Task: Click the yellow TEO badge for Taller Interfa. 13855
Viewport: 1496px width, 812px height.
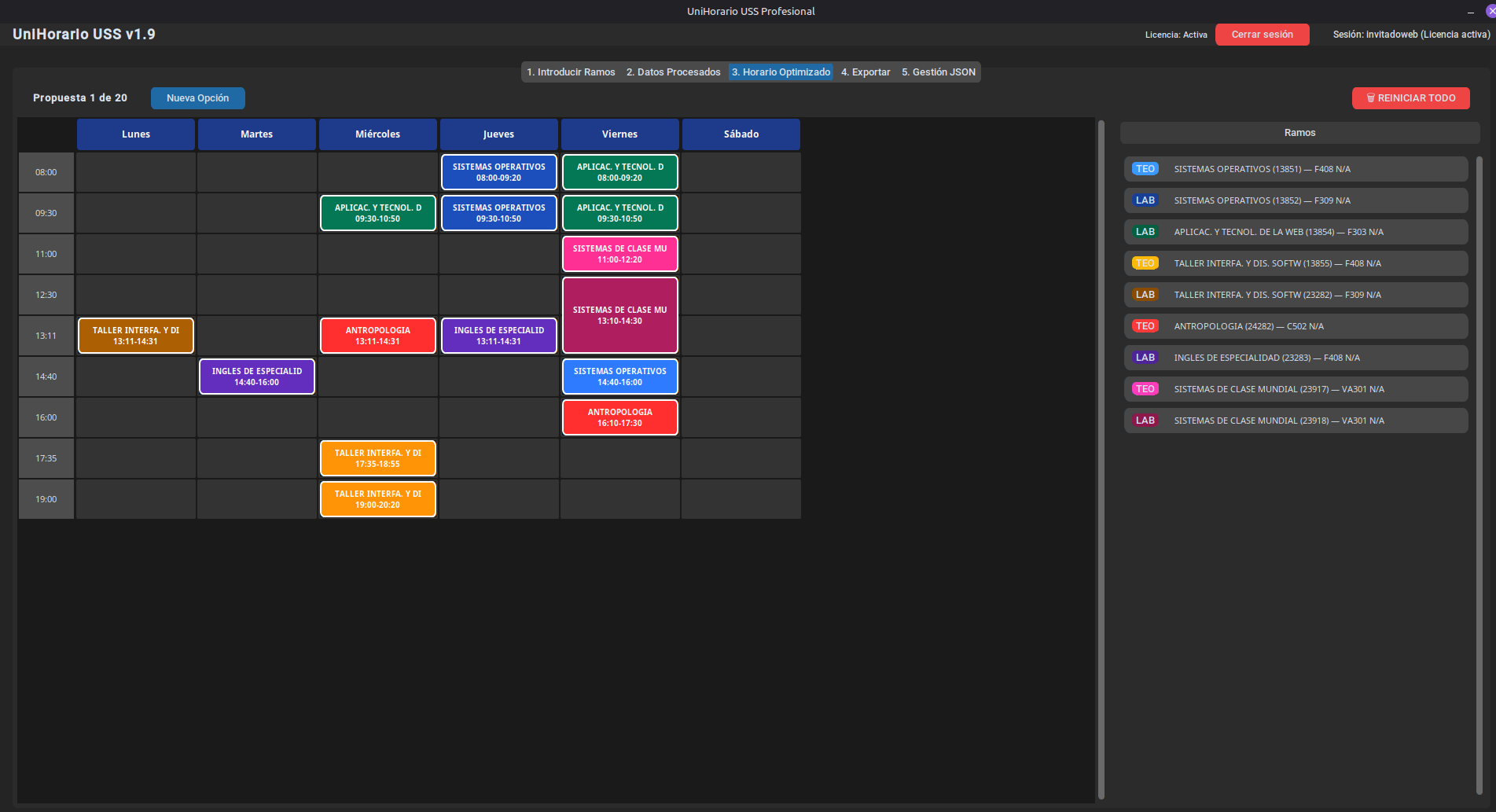Action: 1145,263
